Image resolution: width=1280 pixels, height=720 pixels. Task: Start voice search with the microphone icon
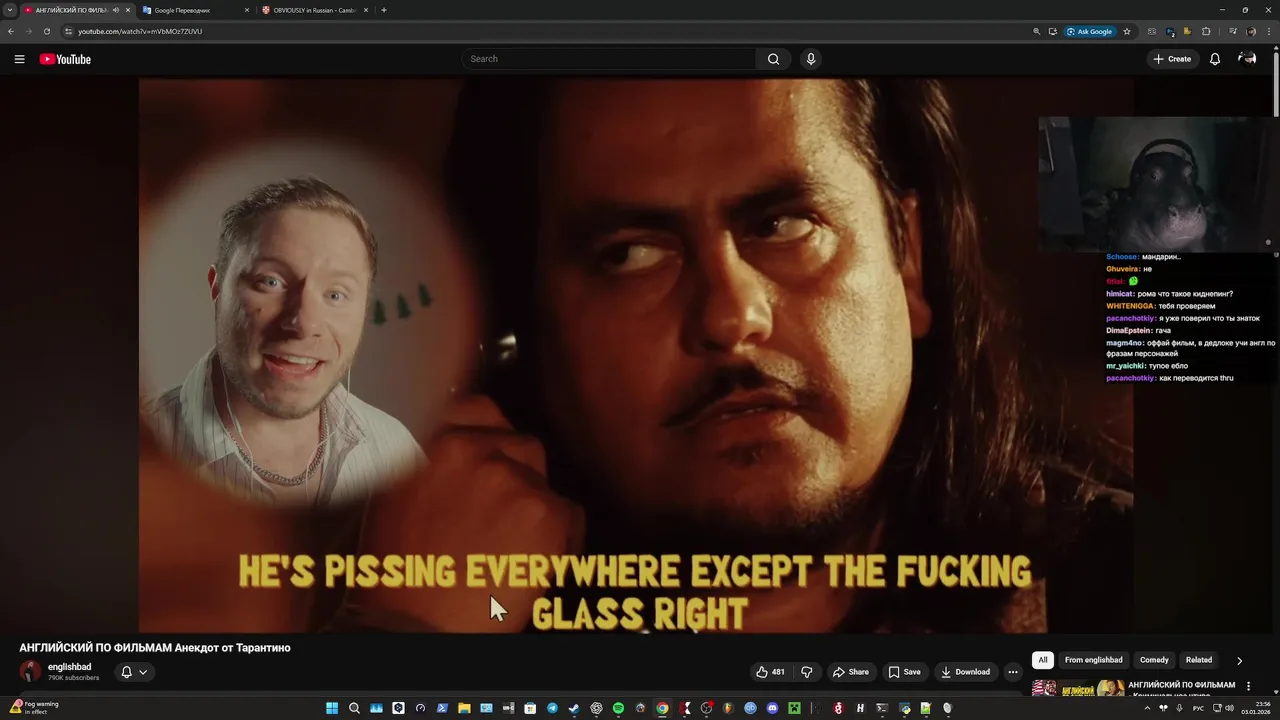[811, 59]
